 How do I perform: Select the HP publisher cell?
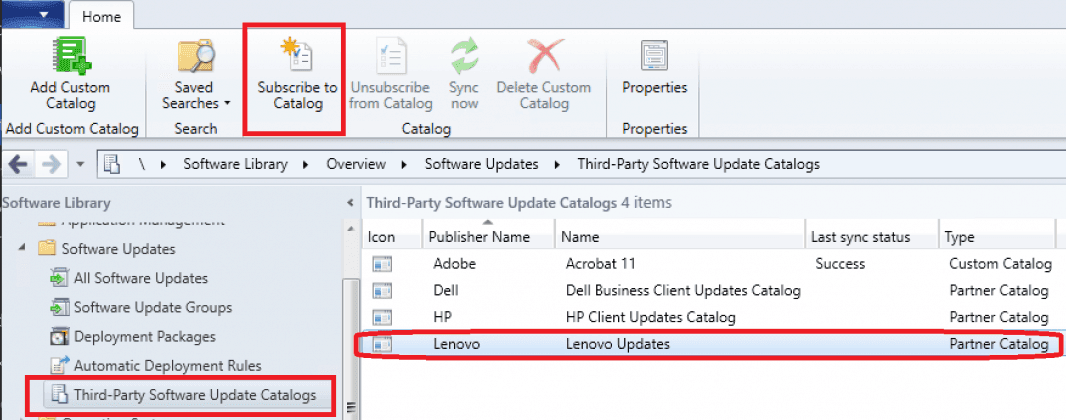pos(443,317)
